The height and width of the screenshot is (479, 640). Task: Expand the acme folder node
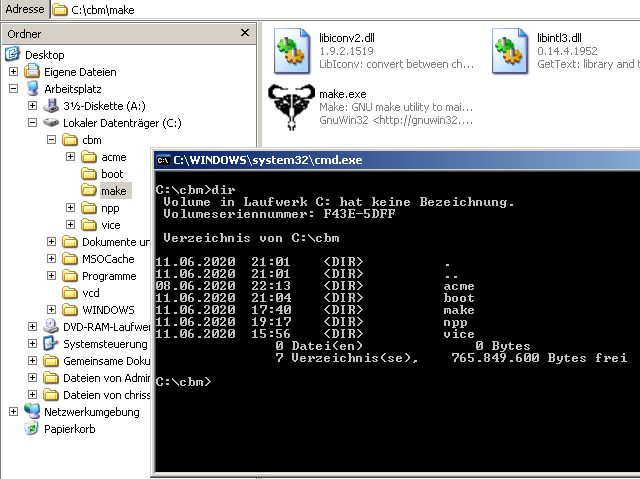coord(70,157)
